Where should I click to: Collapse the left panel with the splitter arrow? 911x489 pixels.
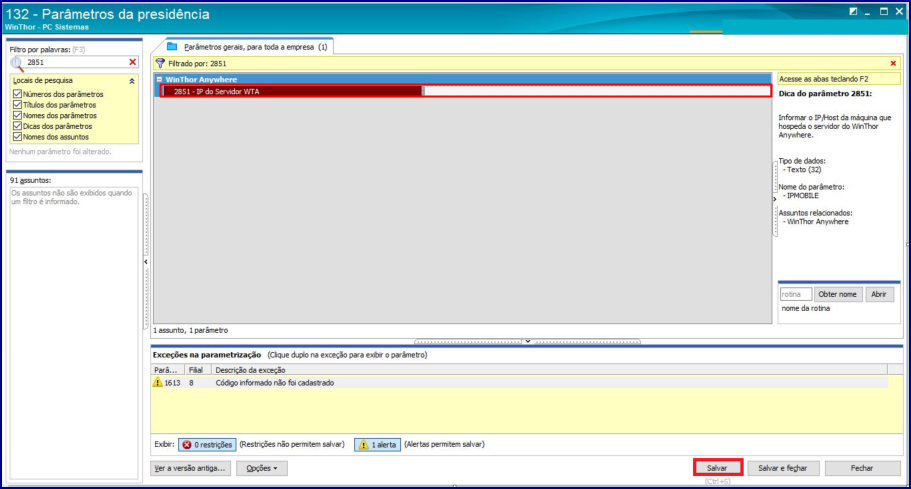click(x=146, y=262)
